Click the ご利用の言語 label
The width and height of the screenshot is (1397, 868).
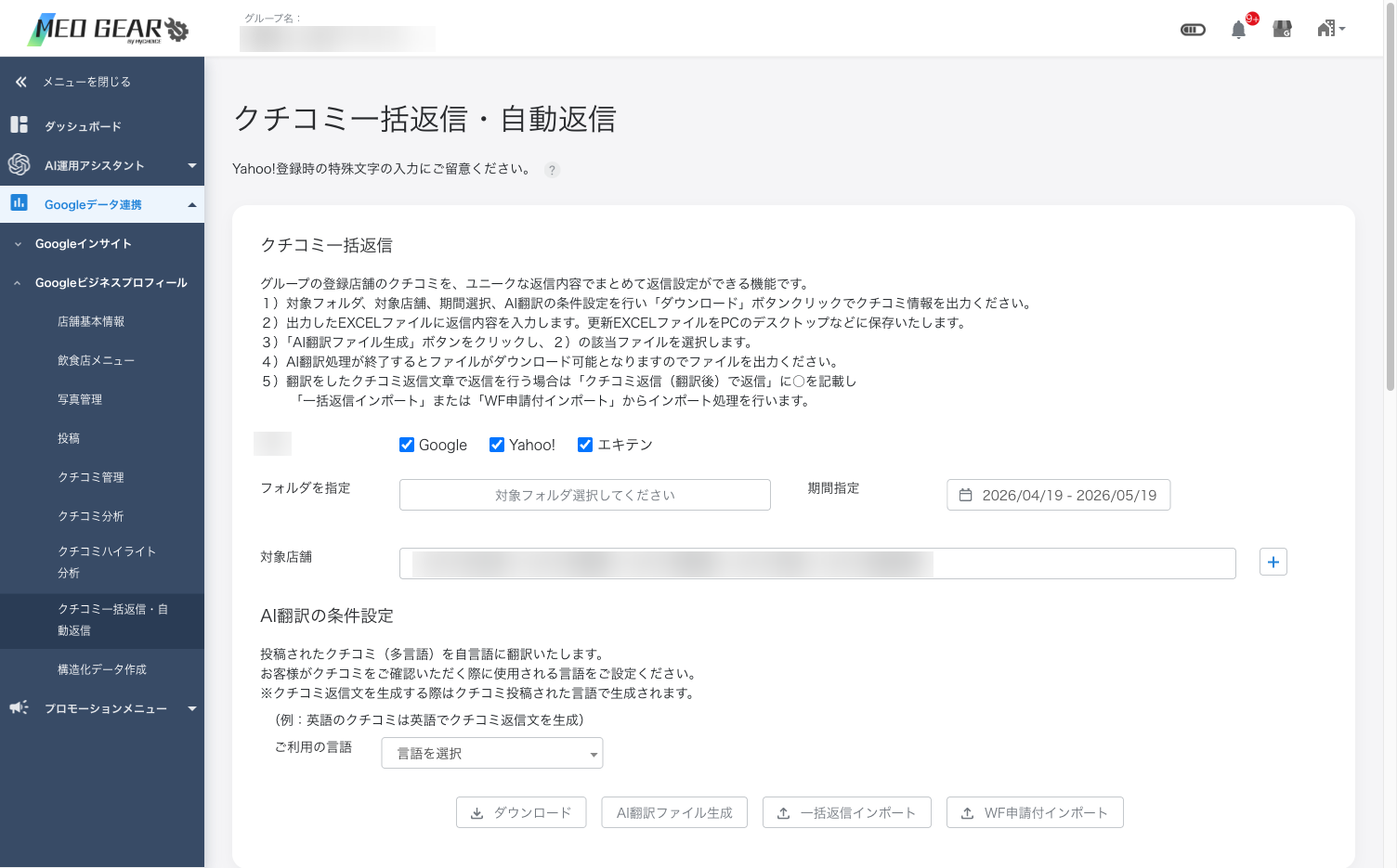coord(313,746)
